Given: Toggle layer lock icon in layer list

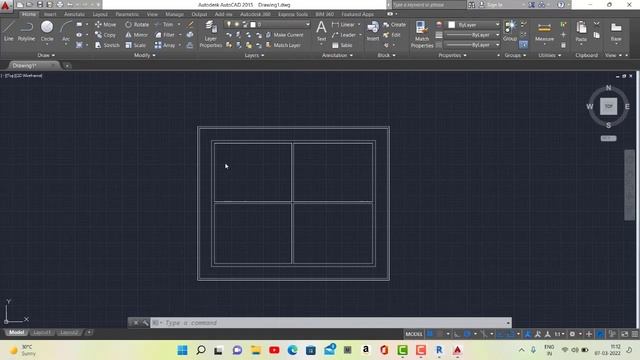Looking at the screenshot, I should tap(245, 24).
